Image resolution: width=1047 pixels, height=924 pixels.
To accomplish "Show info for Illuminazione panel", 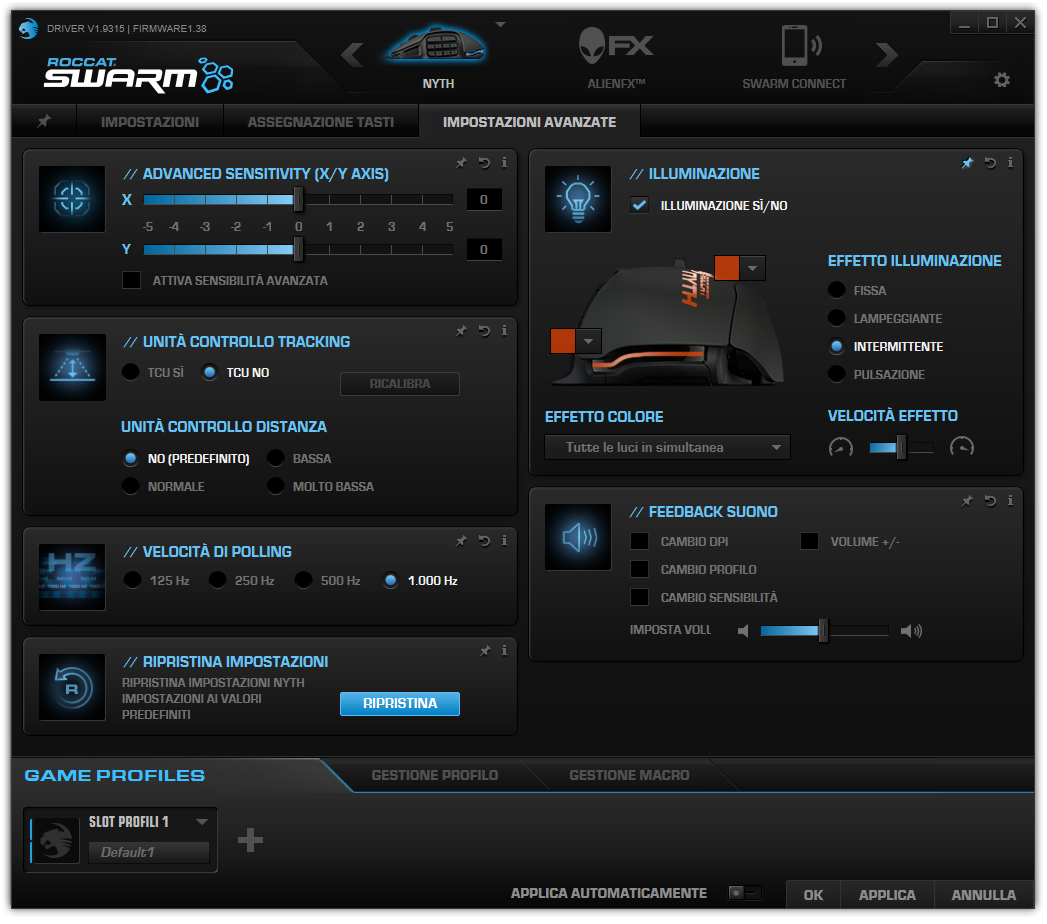I will click(x=1010, y=162).
